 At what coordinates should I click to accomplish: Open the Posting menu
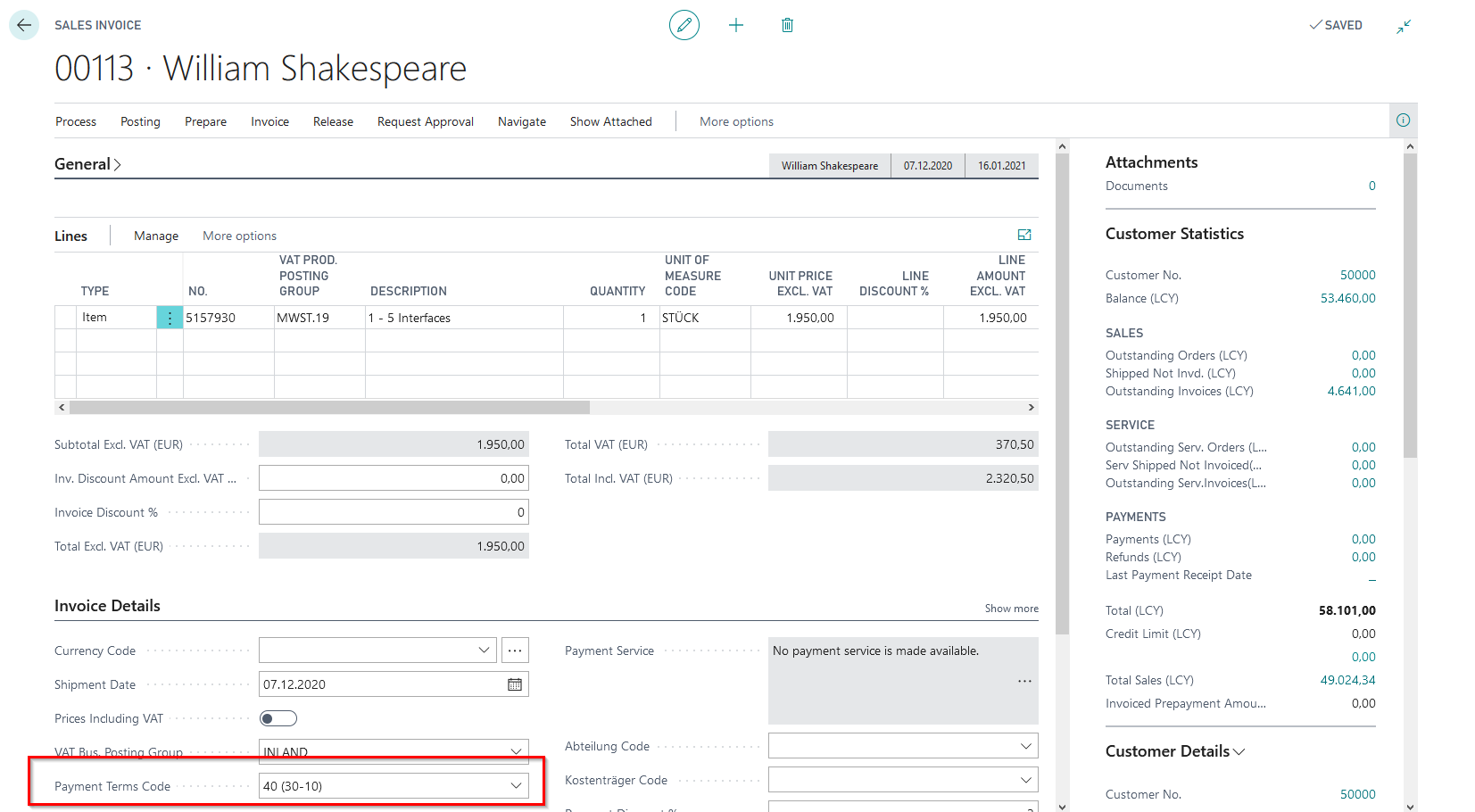[x=140, y=121]
